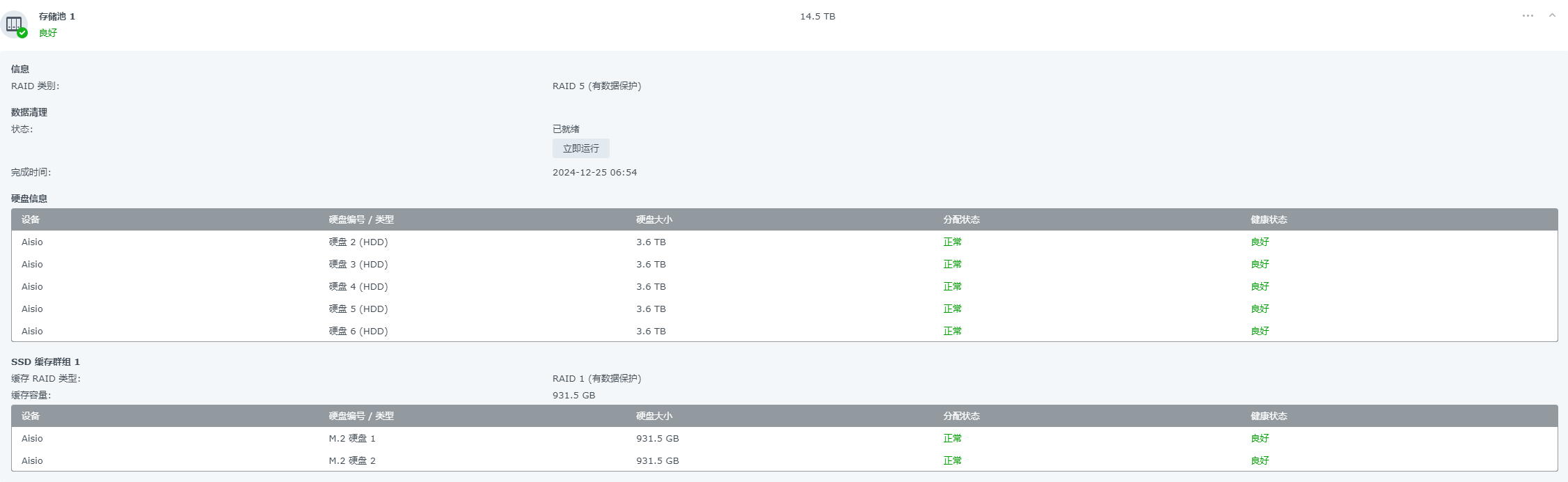This screenshot has width=1568, height=482.
Task: Select the 硬盘 4 (HDD) row
Action: tap(784, 286)
